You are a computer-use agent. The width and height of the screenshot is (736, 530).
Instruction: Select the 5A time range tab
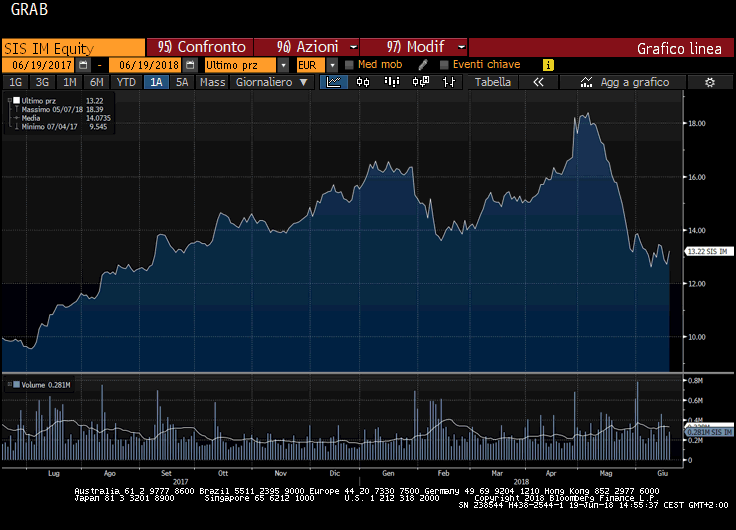coord(182,82)
